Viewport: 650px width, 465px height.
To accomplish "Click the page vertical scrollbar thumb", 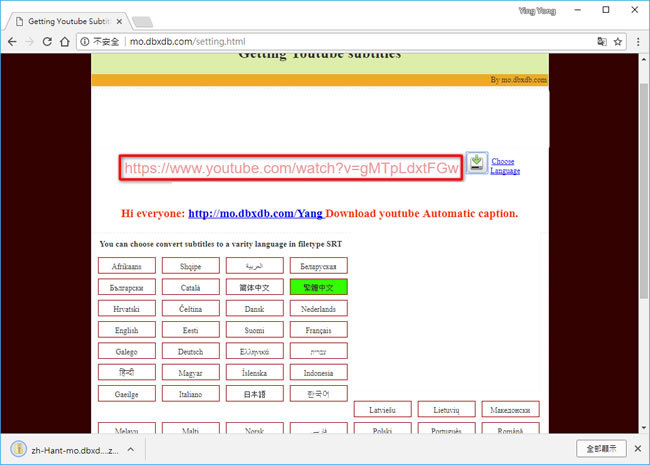I will (x=643, y=191).
